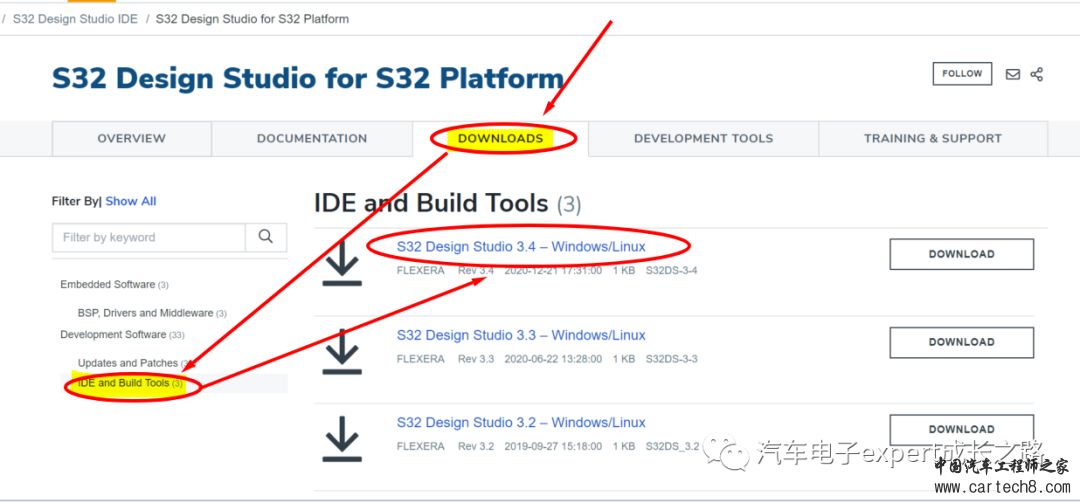
Task: Switch to the Downloads tab
Action: point(501,138)
